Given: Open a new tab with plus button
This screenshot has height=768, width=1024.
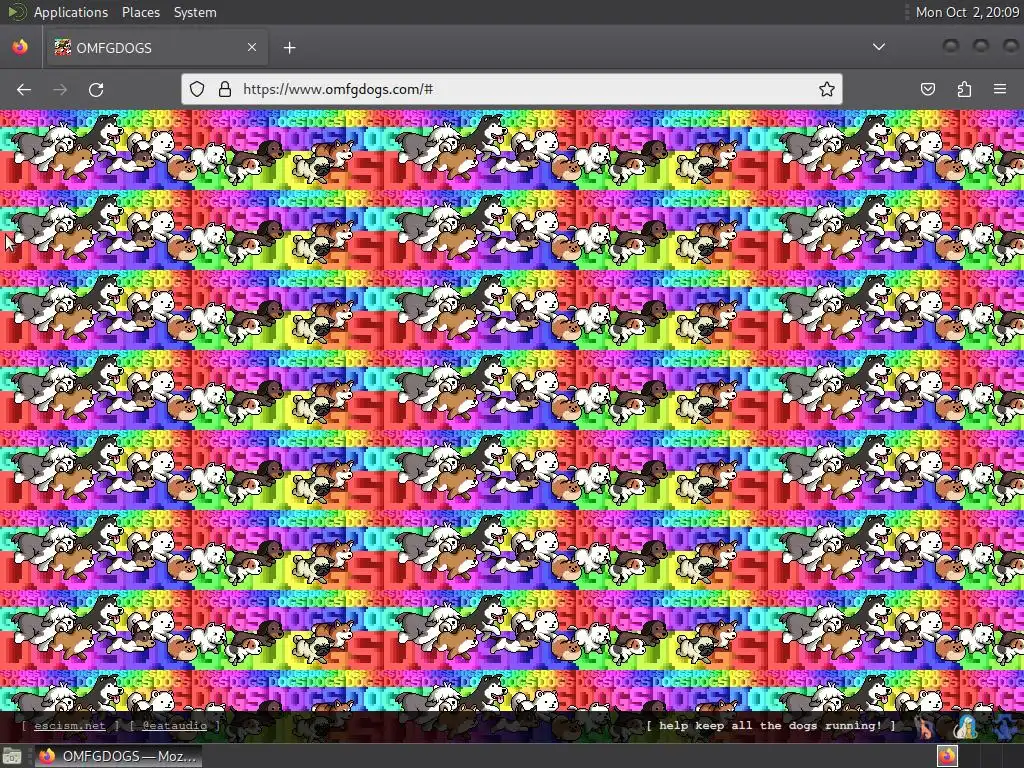Looking at the screenshot, I should [x=289, y=48].
